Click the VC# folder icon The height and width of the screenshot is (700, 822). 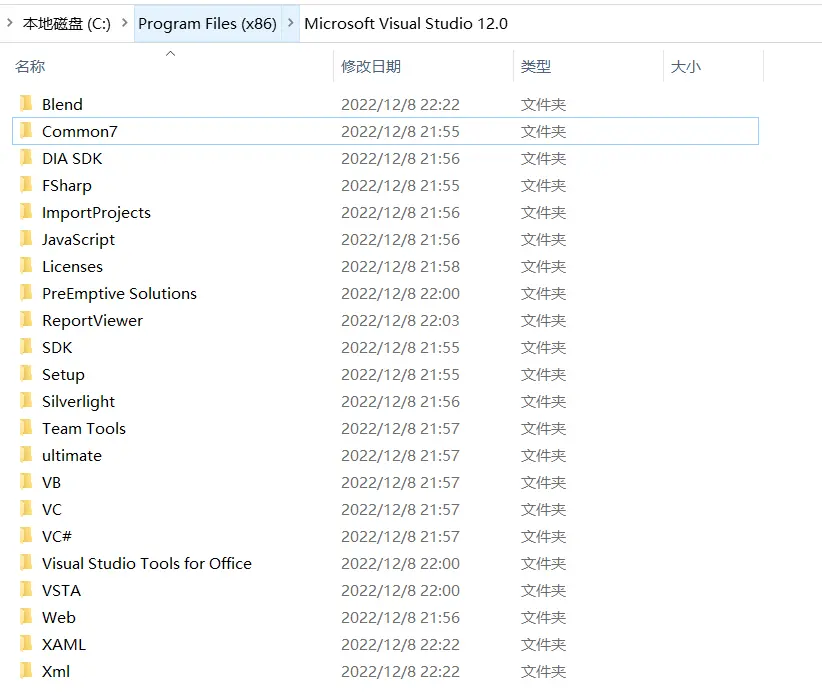[x=26, y=535]
